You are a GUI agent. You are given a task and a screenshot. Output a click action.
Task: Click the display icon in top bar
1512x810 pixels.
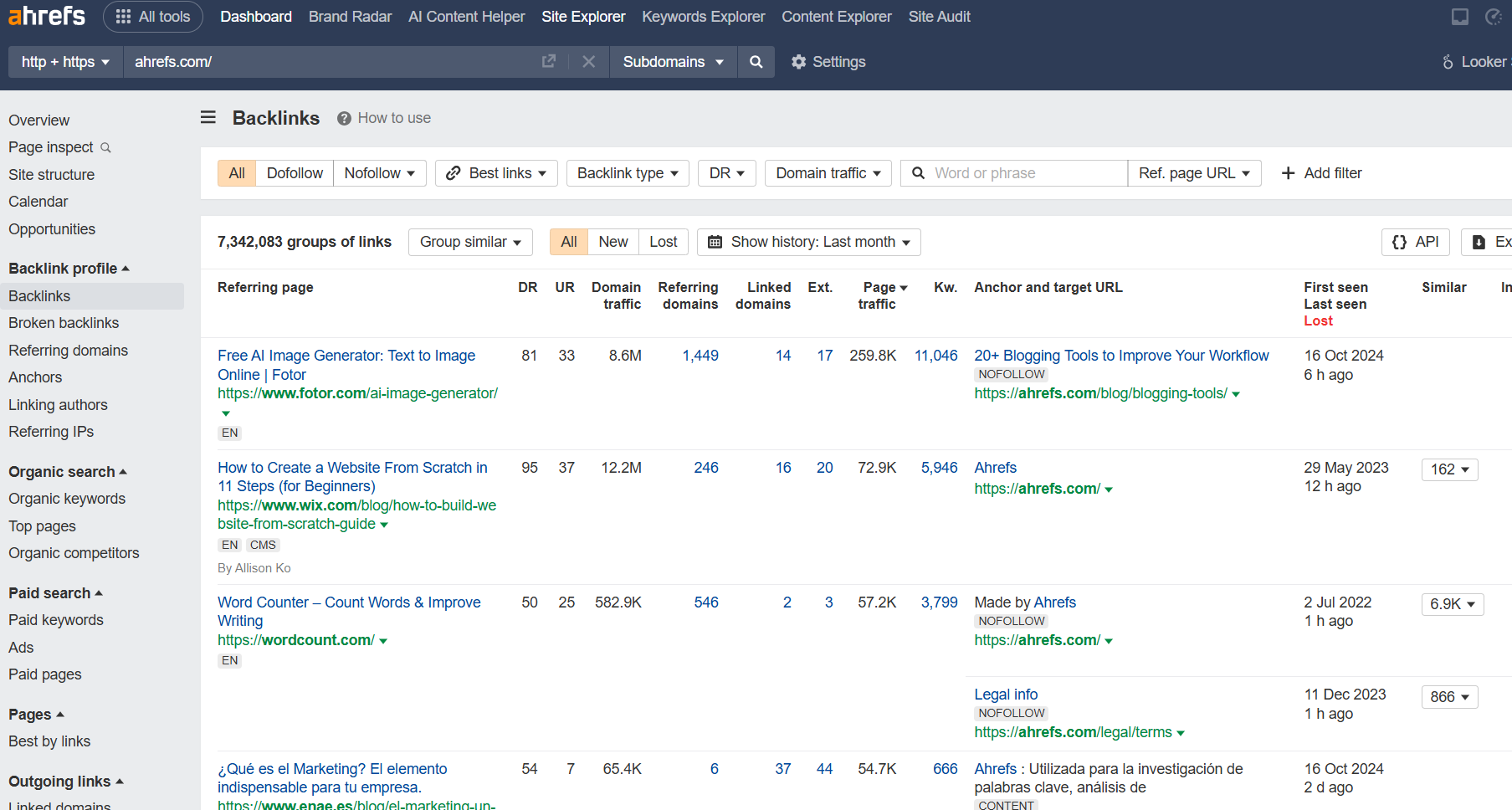(x=1460, y=17)
